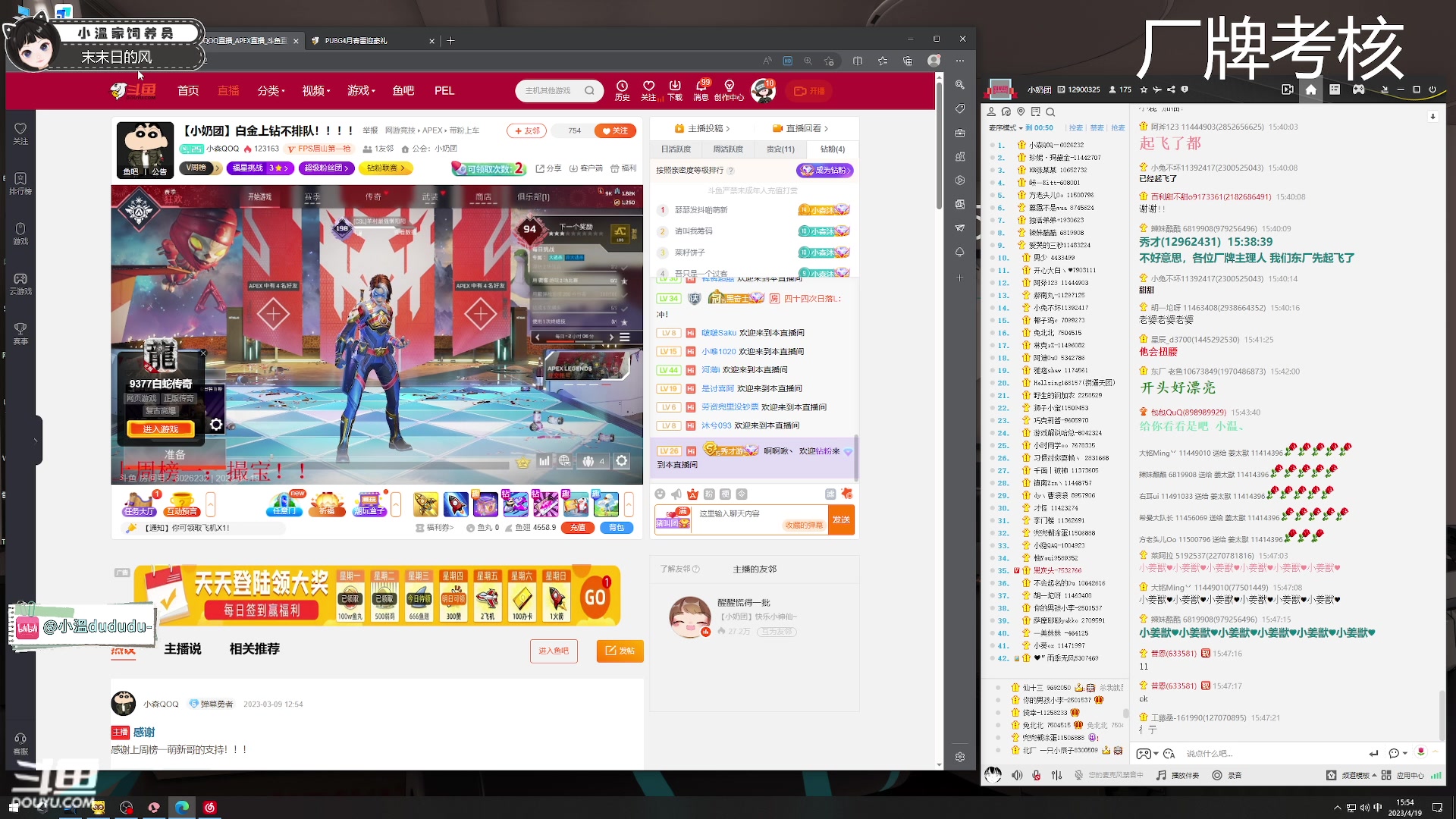1456x819 pixels.
Task: Switch to the 日活跃度 tab
Action: [676, 149]
